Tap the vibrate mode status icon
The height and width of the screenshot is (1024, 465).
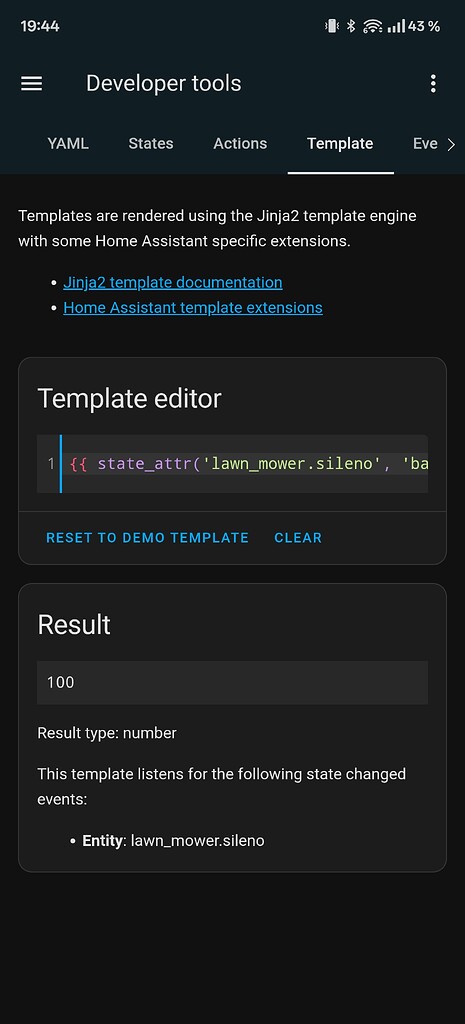point(332,26)
